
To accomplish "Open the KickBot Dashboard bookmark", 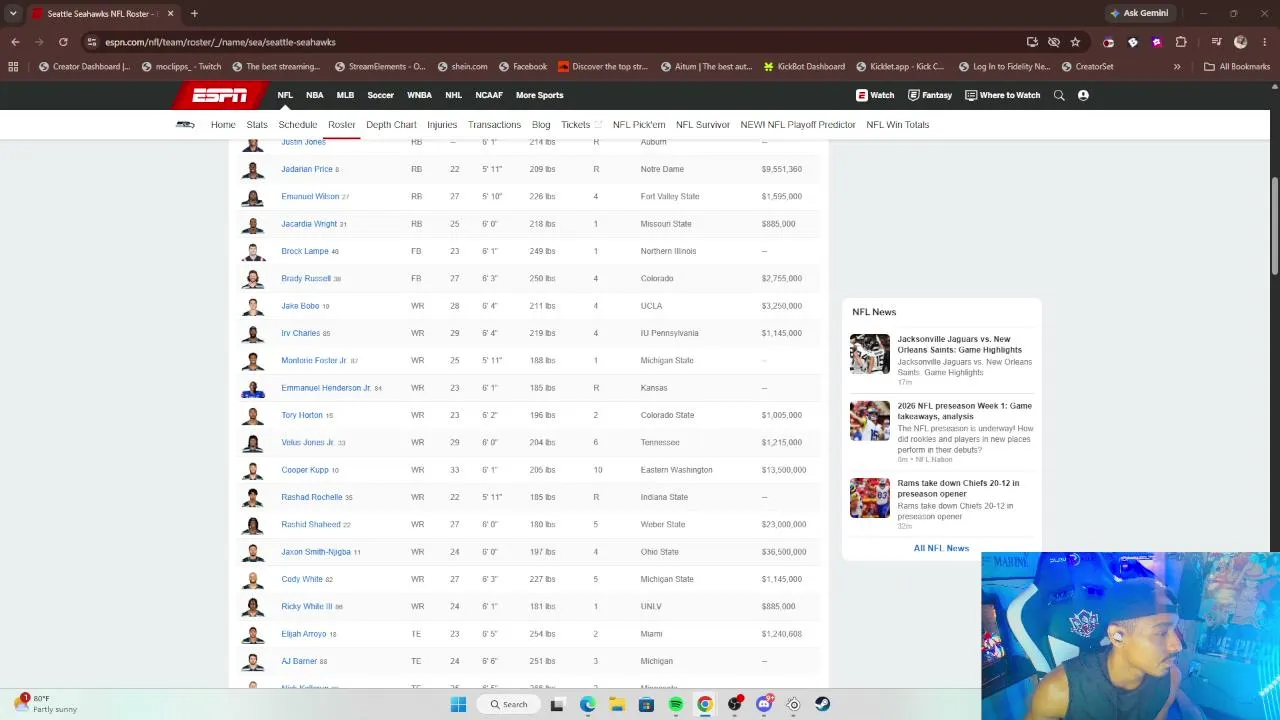I will [804, 67].
